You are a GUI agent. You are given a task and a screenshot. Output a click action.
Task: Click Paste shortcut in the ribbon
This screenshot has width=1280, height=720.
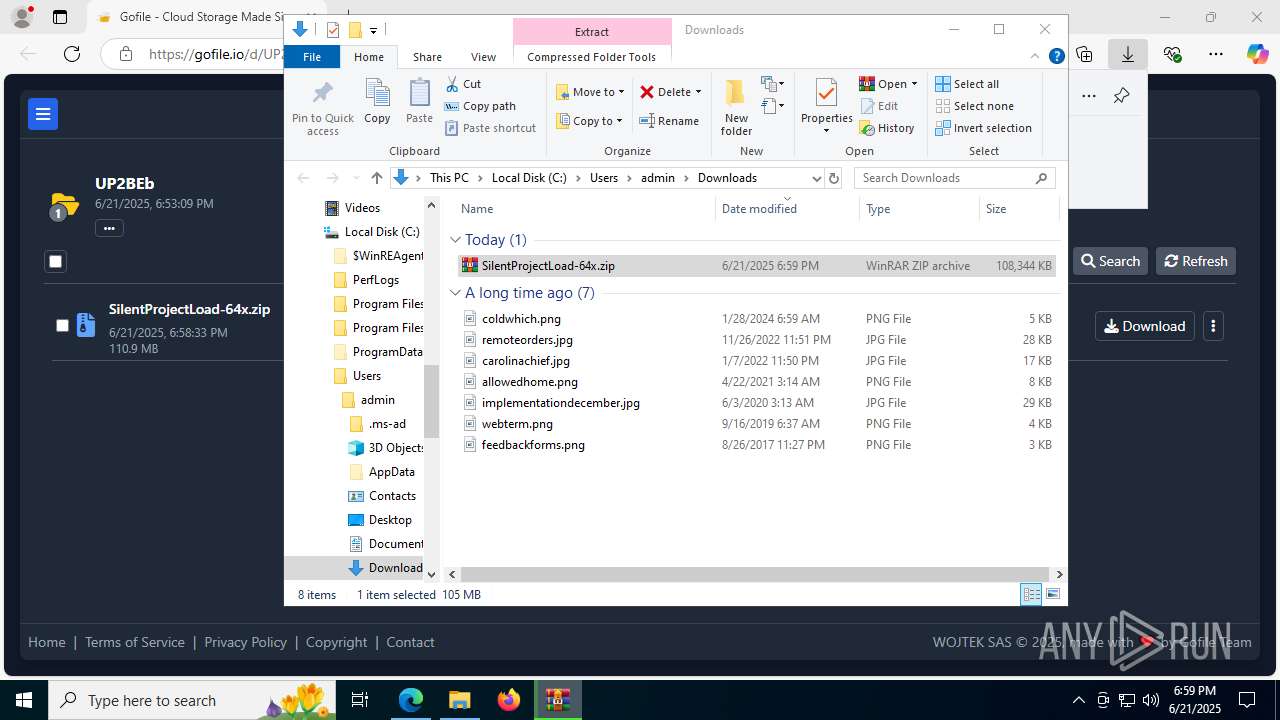(x=490, y=128)
